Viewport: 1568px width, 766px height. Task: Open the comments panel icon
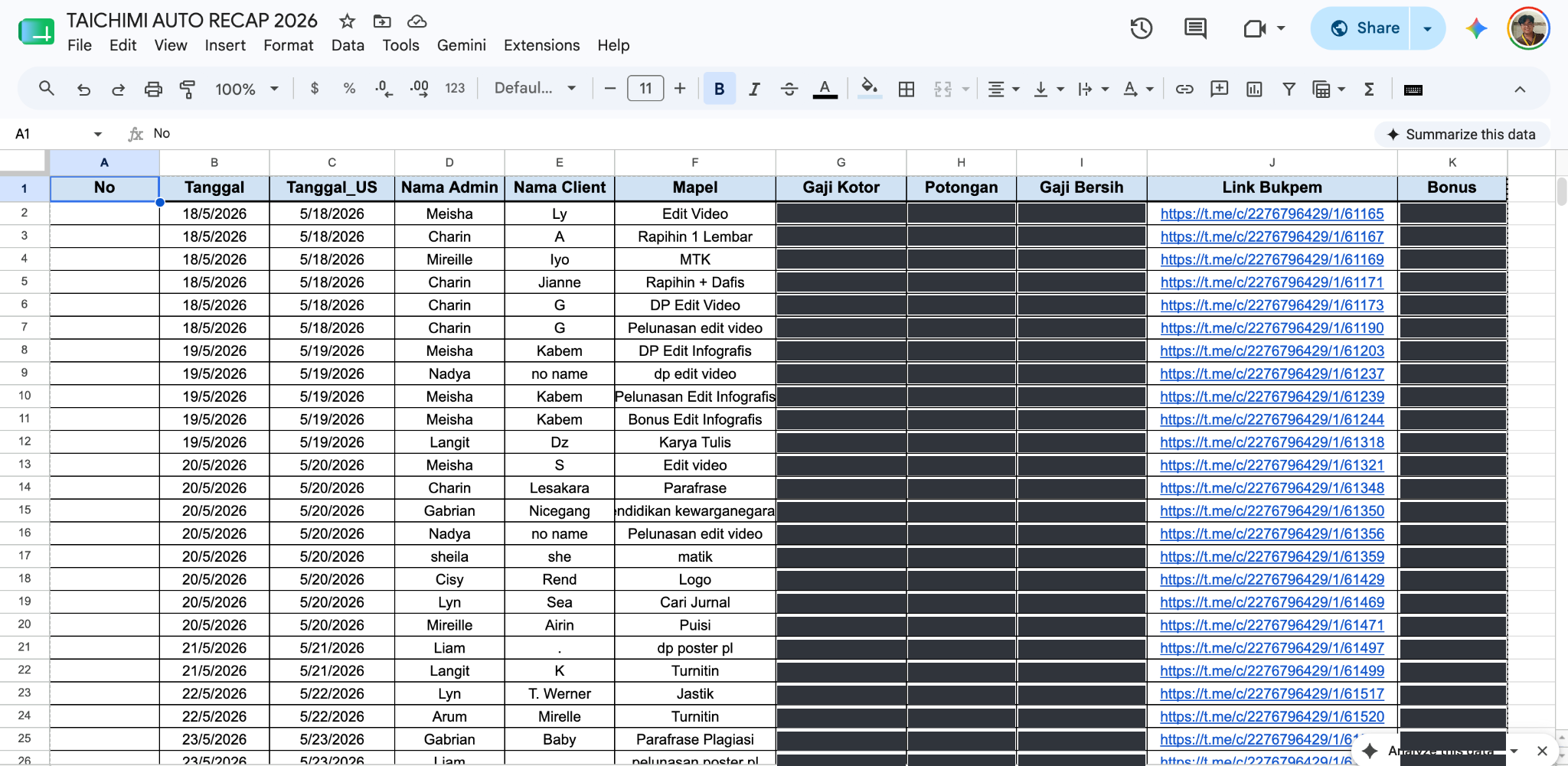pyautogui.click(x=1195, y=28)
